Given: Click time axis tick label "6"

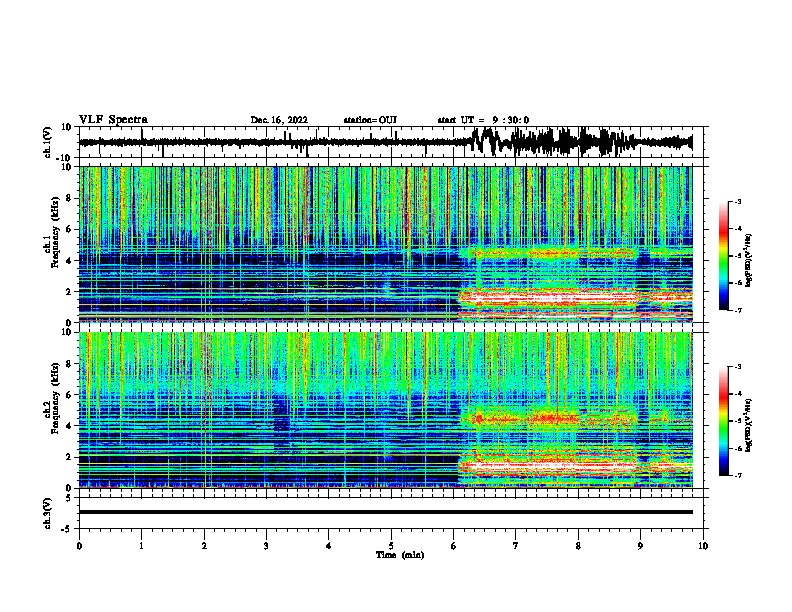Looking at the screenshot, I should (453, 546).
